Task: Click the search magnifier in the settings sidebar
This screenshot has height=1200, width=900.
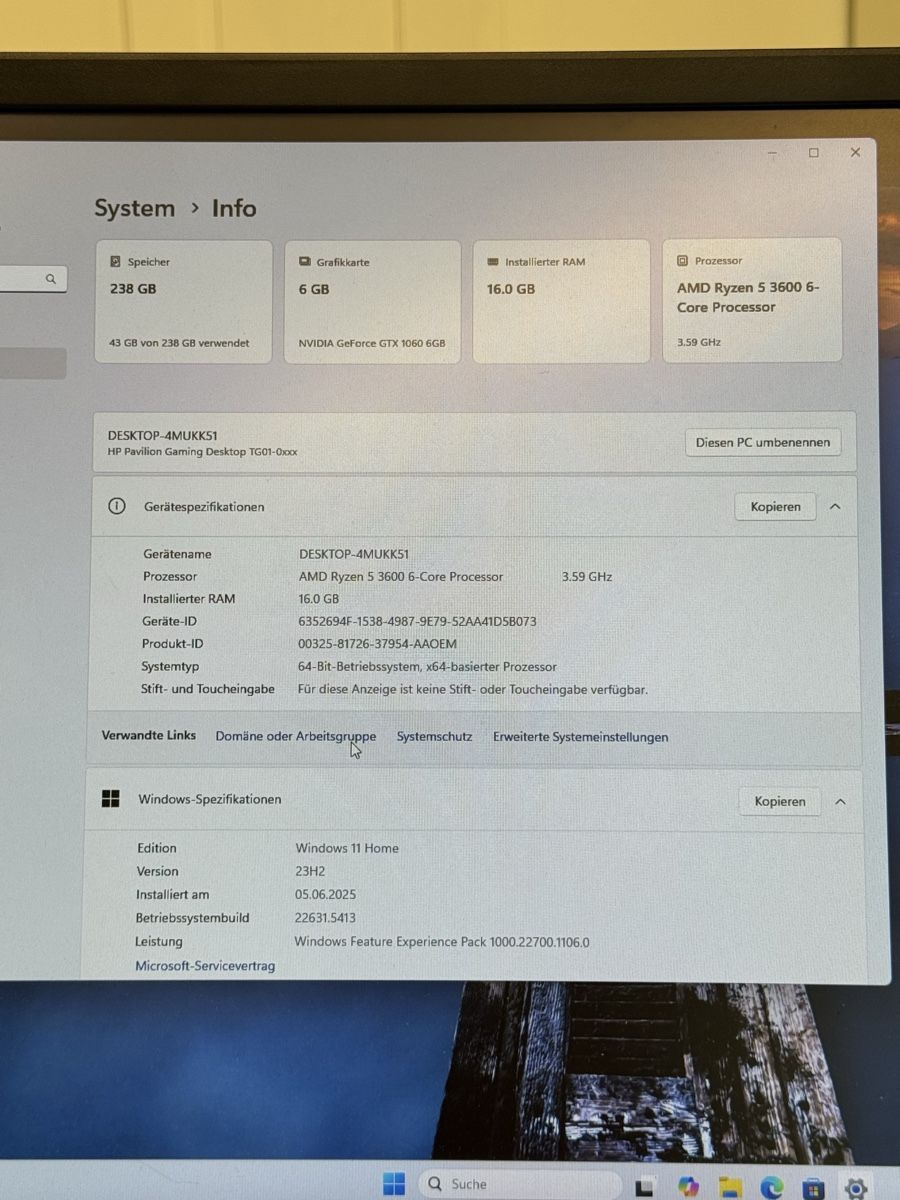Action: tap(51, 279)
